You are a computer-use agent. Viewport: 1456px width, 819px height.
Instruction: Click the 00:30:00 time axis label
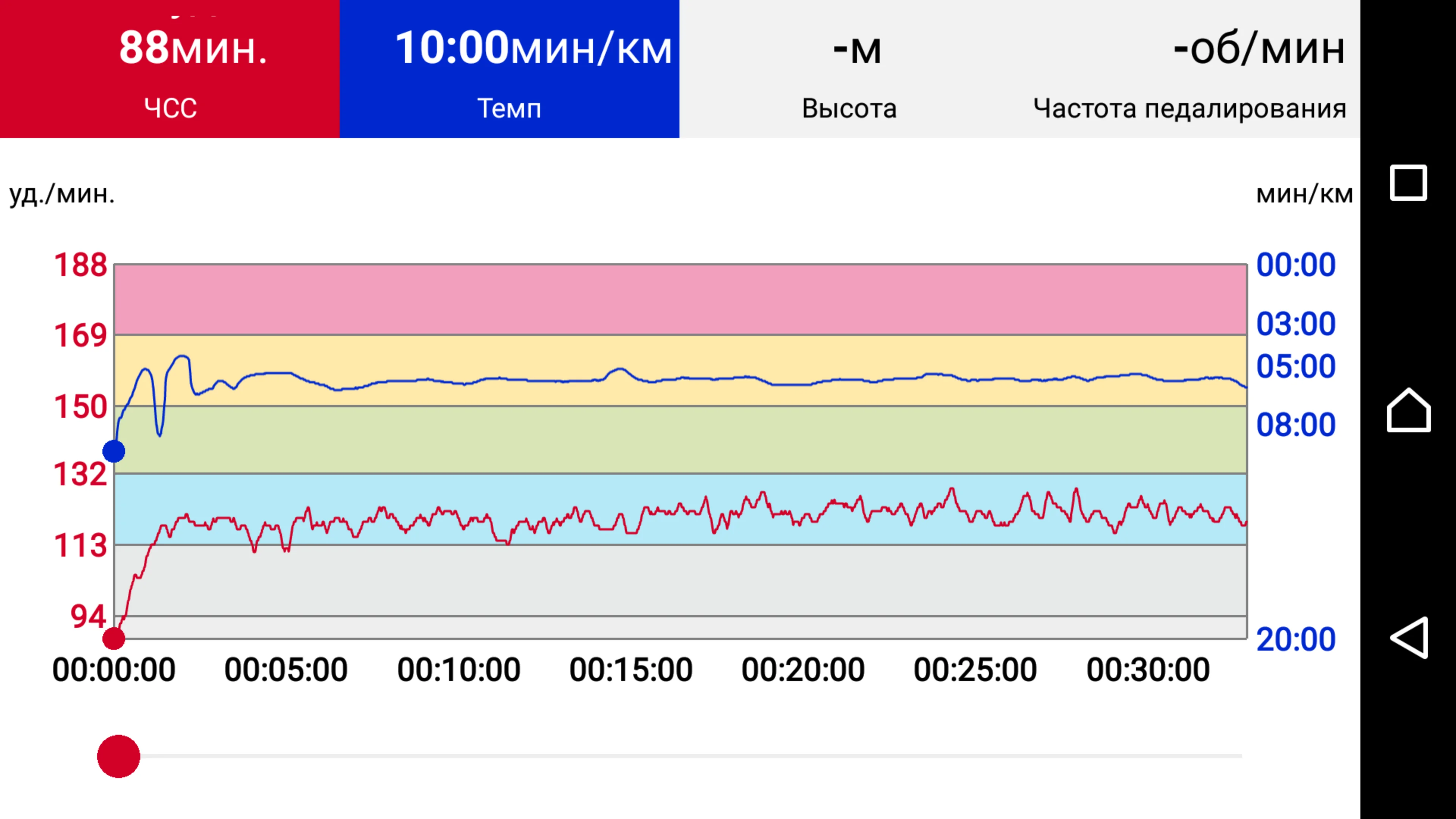coord(1148,670)
